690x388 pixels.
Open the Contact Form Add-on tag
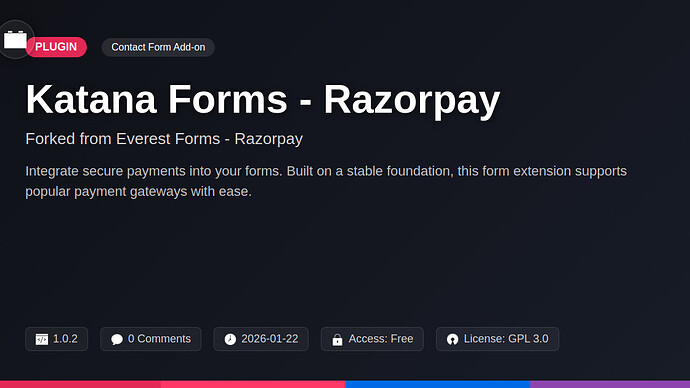158,47
